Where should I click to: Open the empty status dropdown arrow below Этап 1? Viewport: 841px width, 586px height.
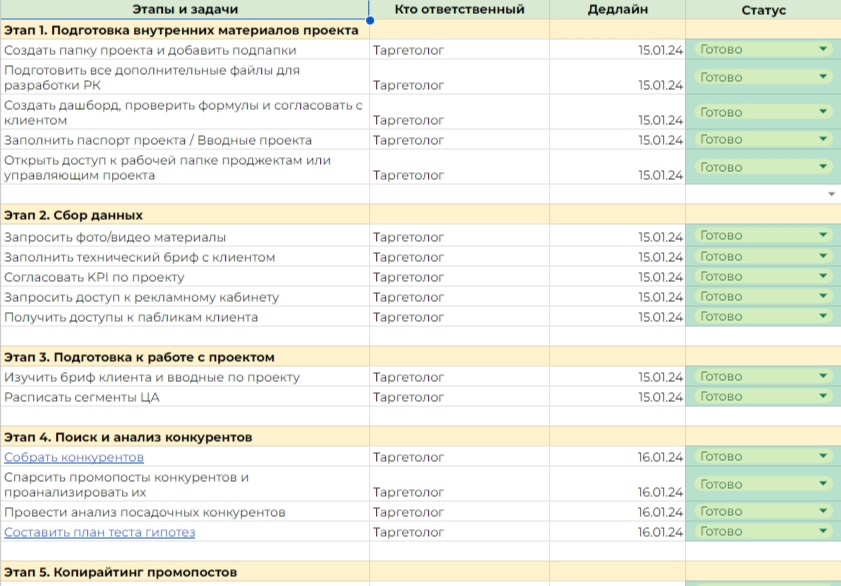[831, 194]
